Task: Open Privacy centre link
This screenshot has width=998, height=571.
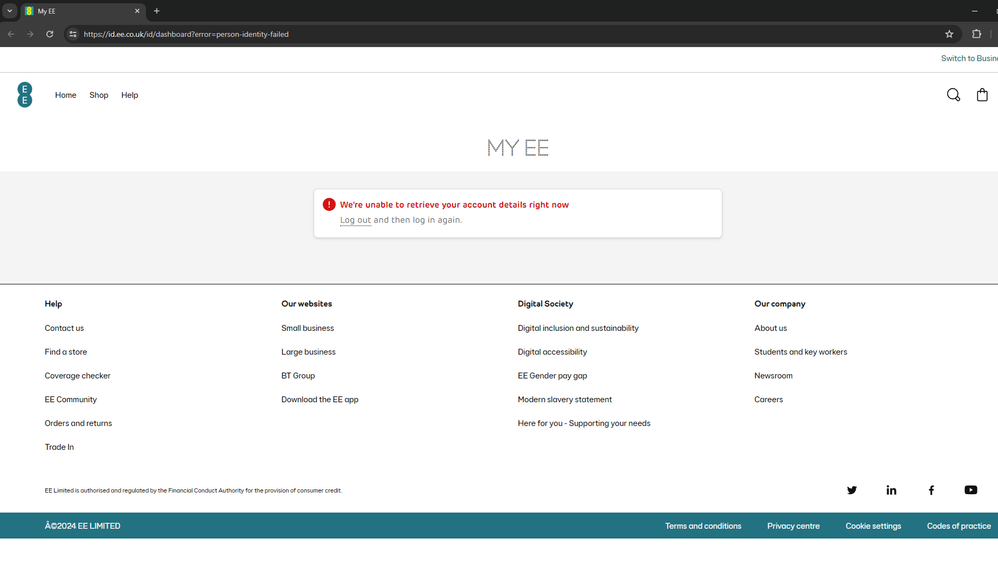Action: [x=793, y=526]
